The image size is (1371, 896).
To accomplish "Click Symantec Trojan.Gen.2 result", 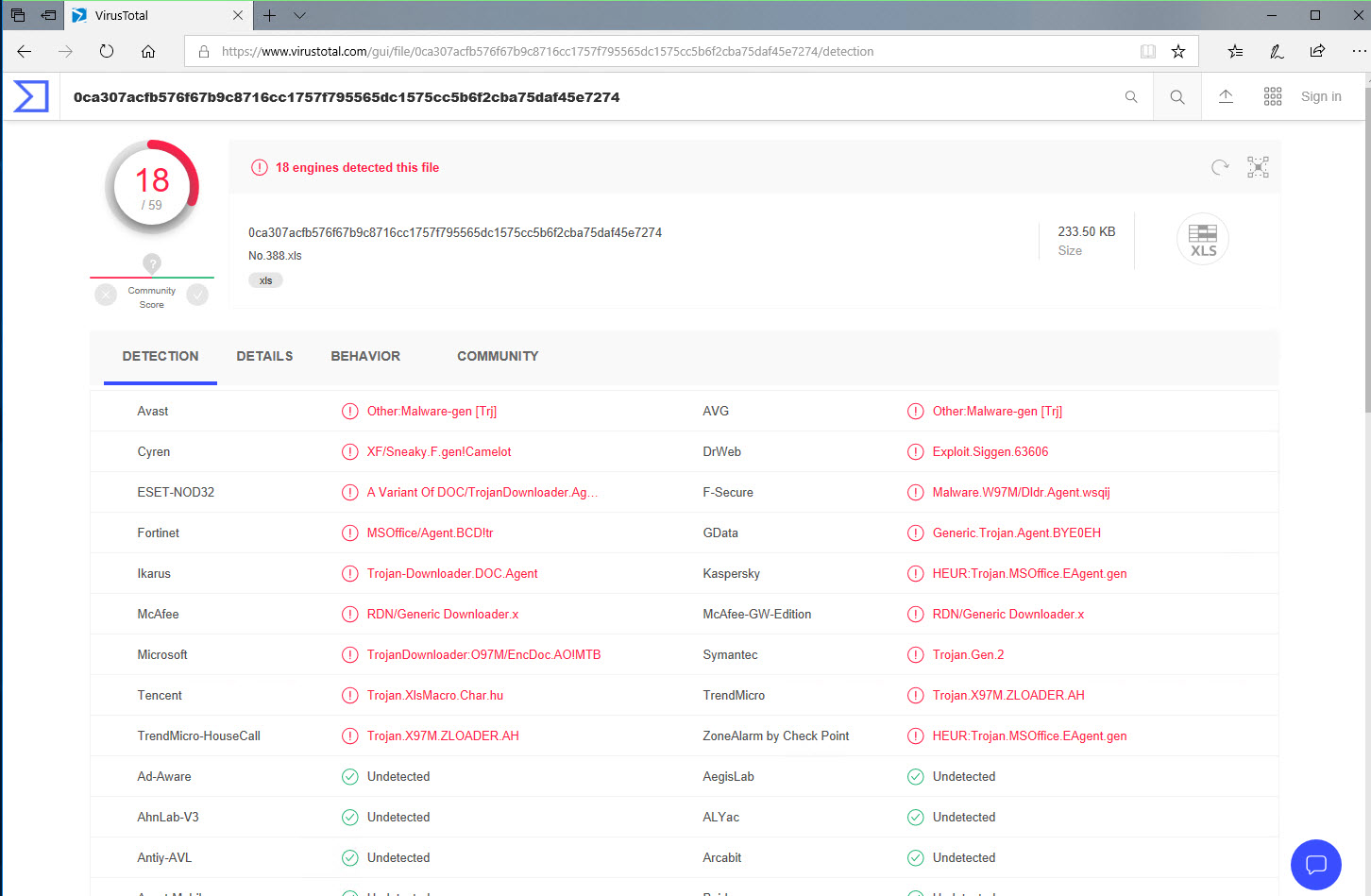I will pyautogui.click(x=968, y=654).
